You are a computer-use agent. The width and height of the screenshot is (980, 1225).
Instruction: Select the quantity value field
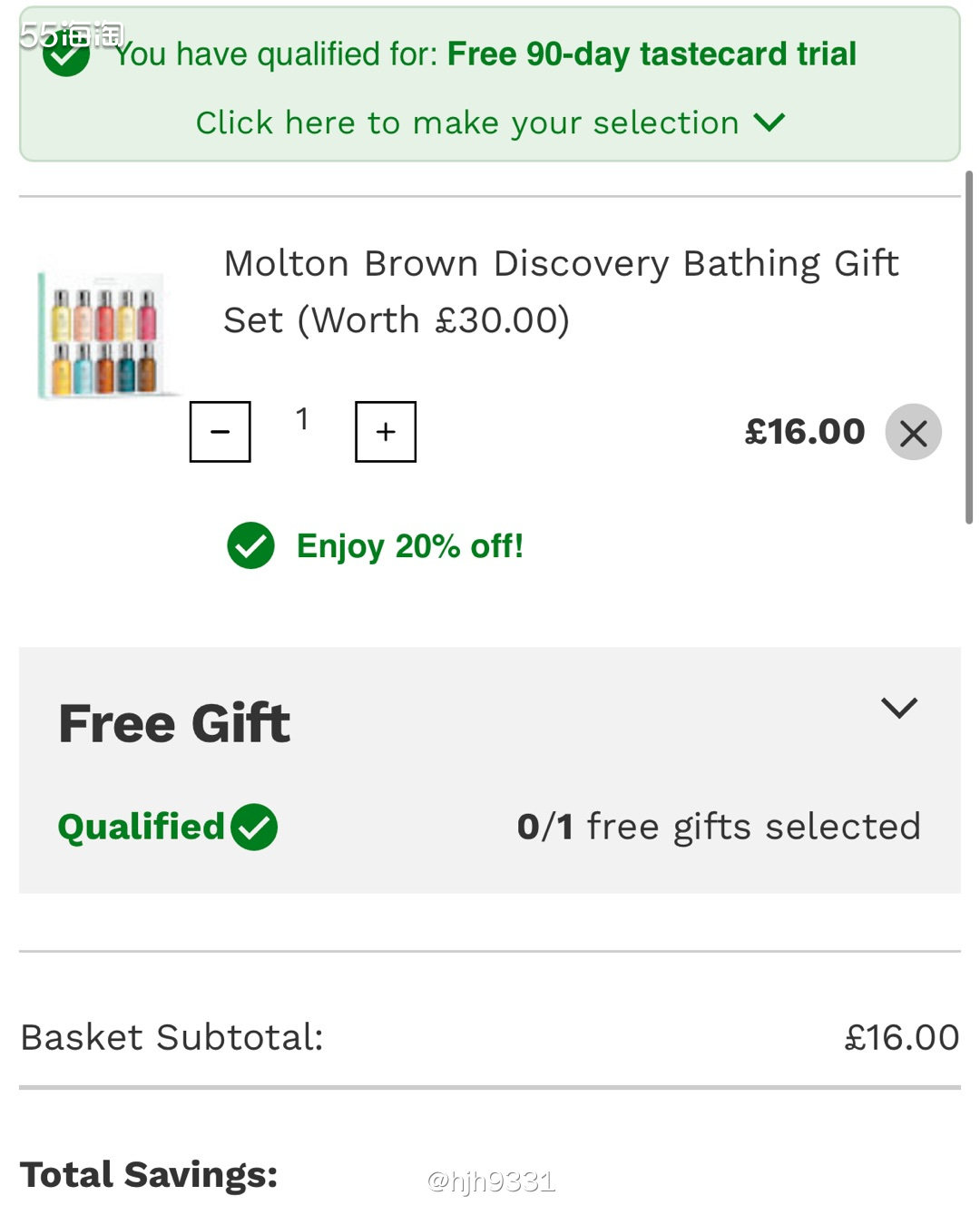coord(302,419)
